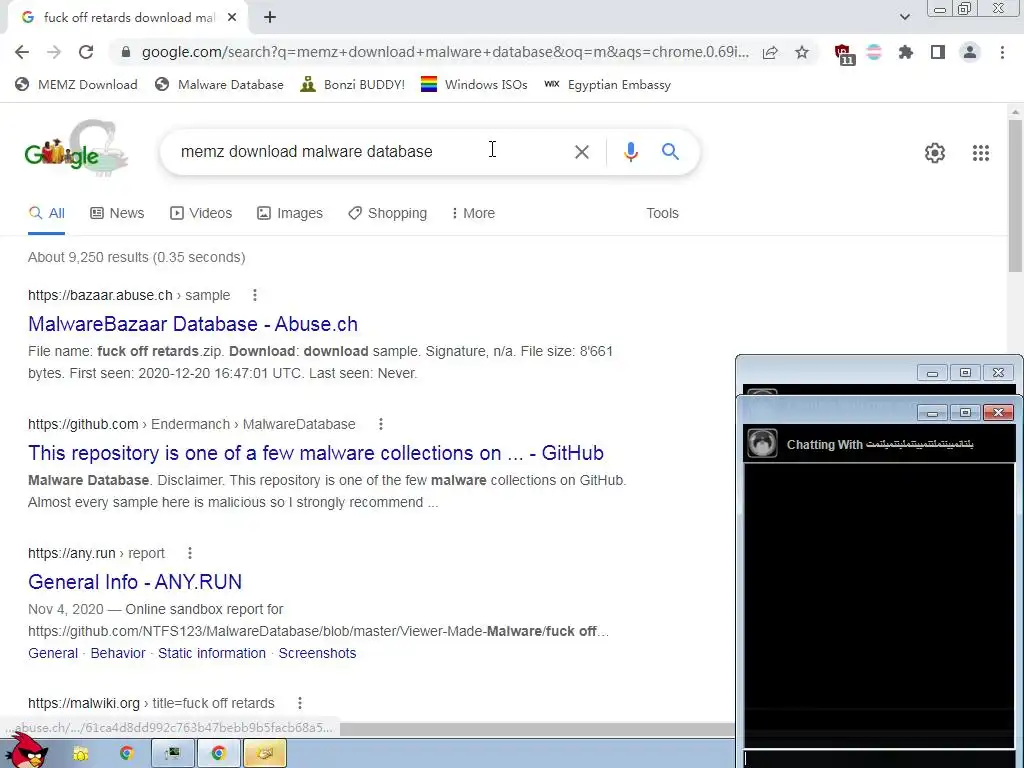Click the chat message input box
The height and width of the screenshot is (768, 1024).
click(879, 758)
